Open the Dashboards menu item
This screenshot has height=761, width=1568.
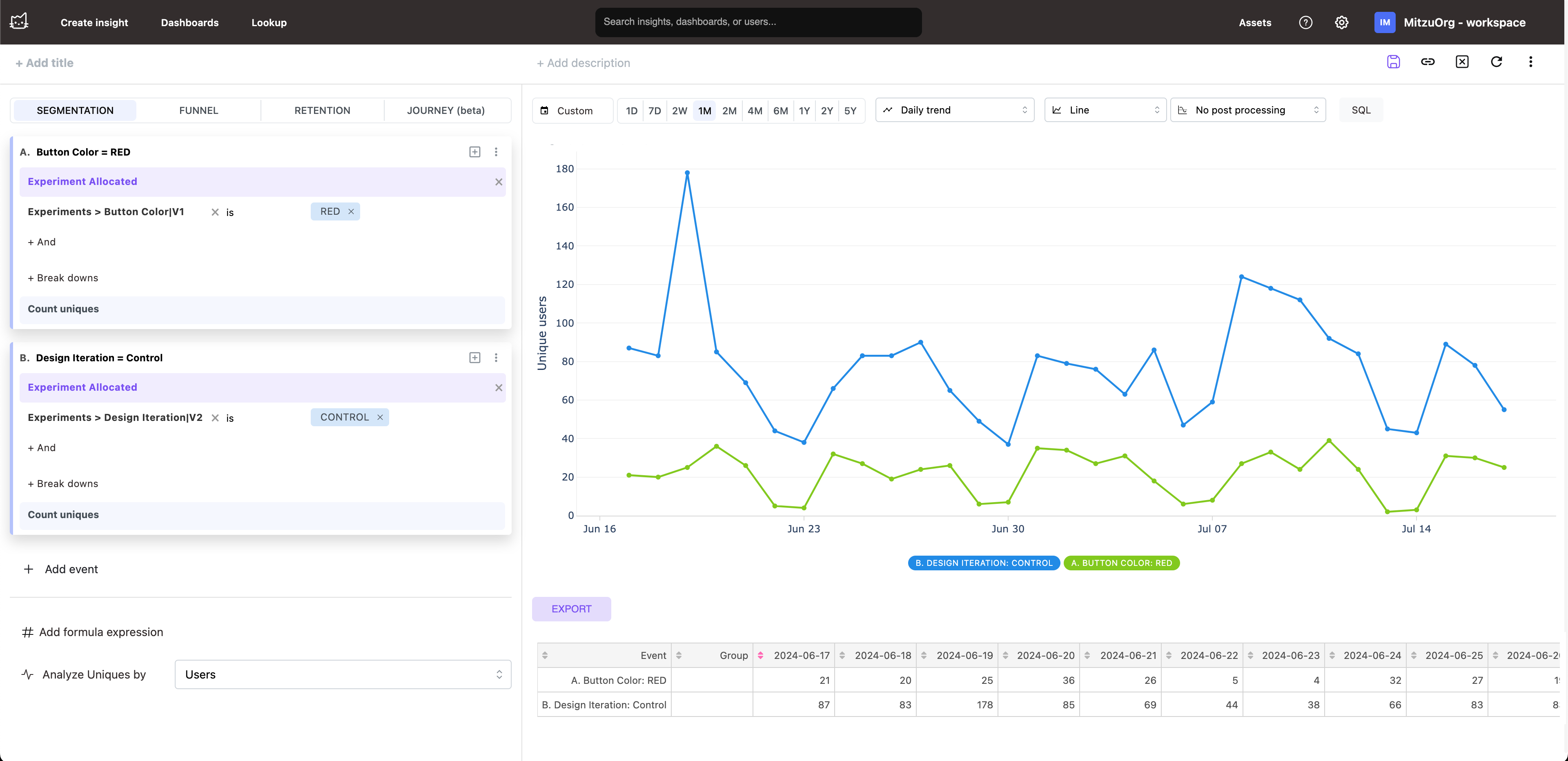coord(189,22)
